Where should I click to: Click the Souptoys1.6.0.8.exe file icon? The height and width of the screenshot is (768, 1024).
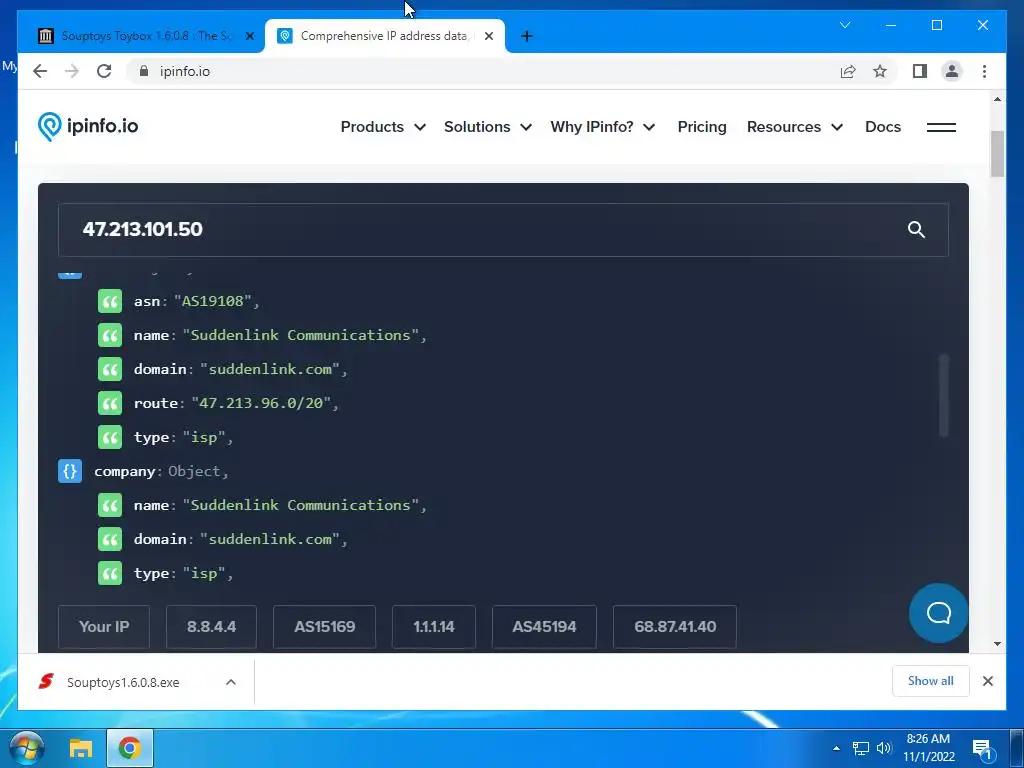point(46,682)
